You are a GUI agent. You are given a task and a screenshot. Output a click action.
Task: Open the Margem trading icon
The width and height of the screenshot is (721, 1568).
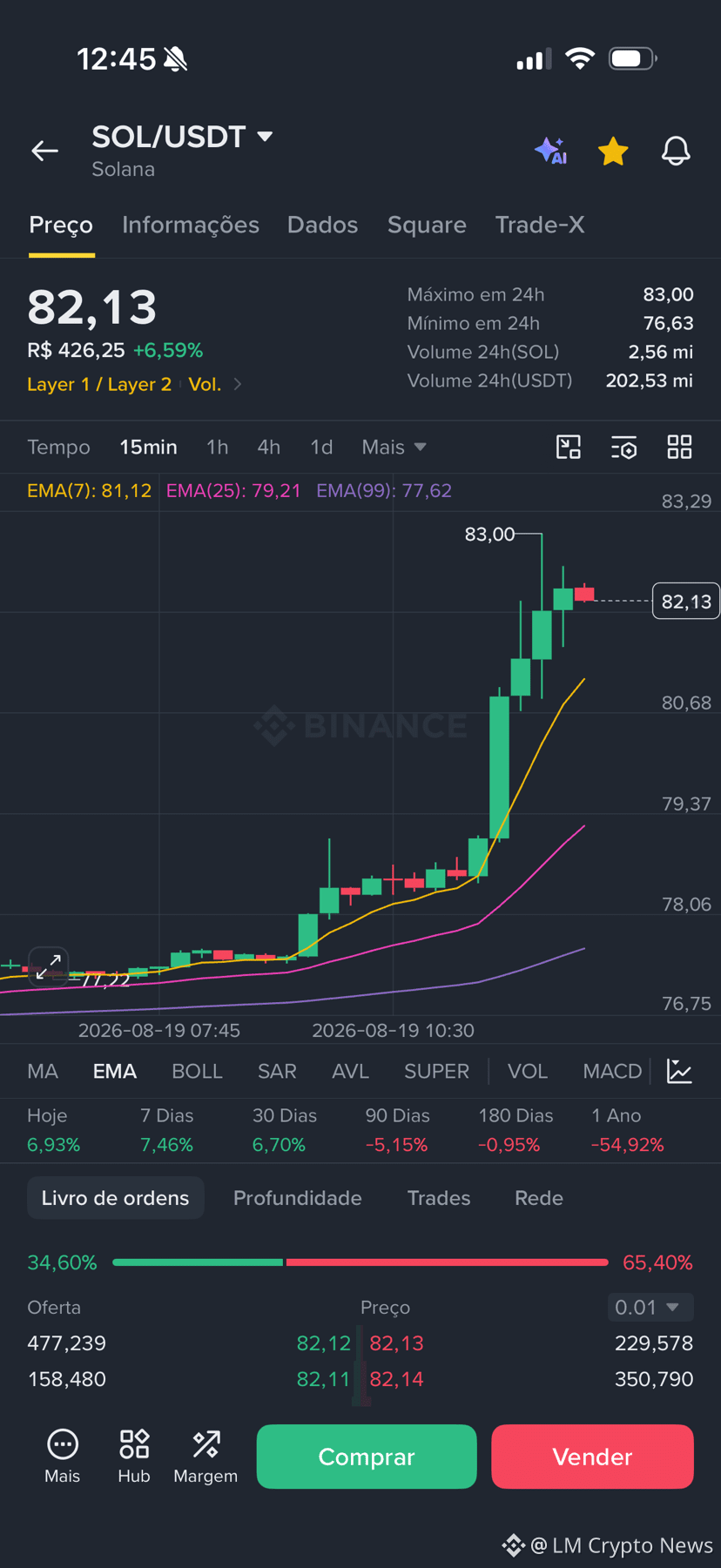(206, 1457)
